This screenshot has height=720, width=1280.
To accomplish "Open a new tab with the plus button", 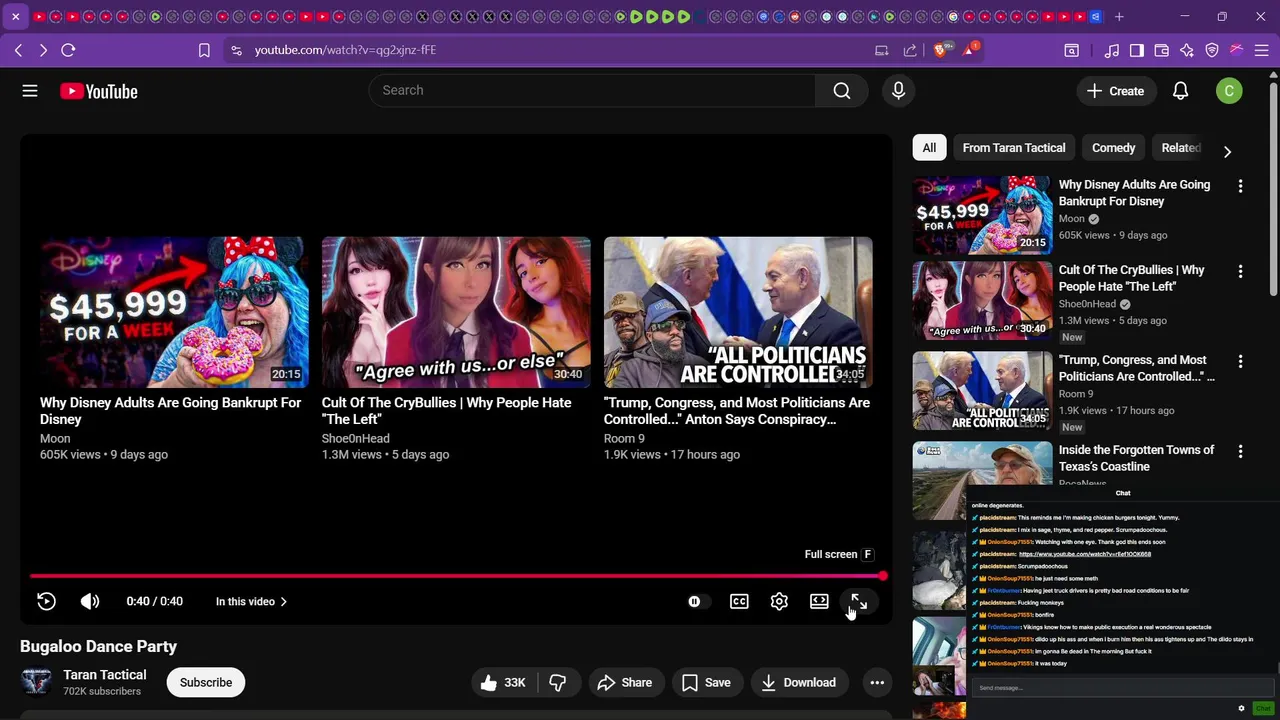I will click(1119, 16).
